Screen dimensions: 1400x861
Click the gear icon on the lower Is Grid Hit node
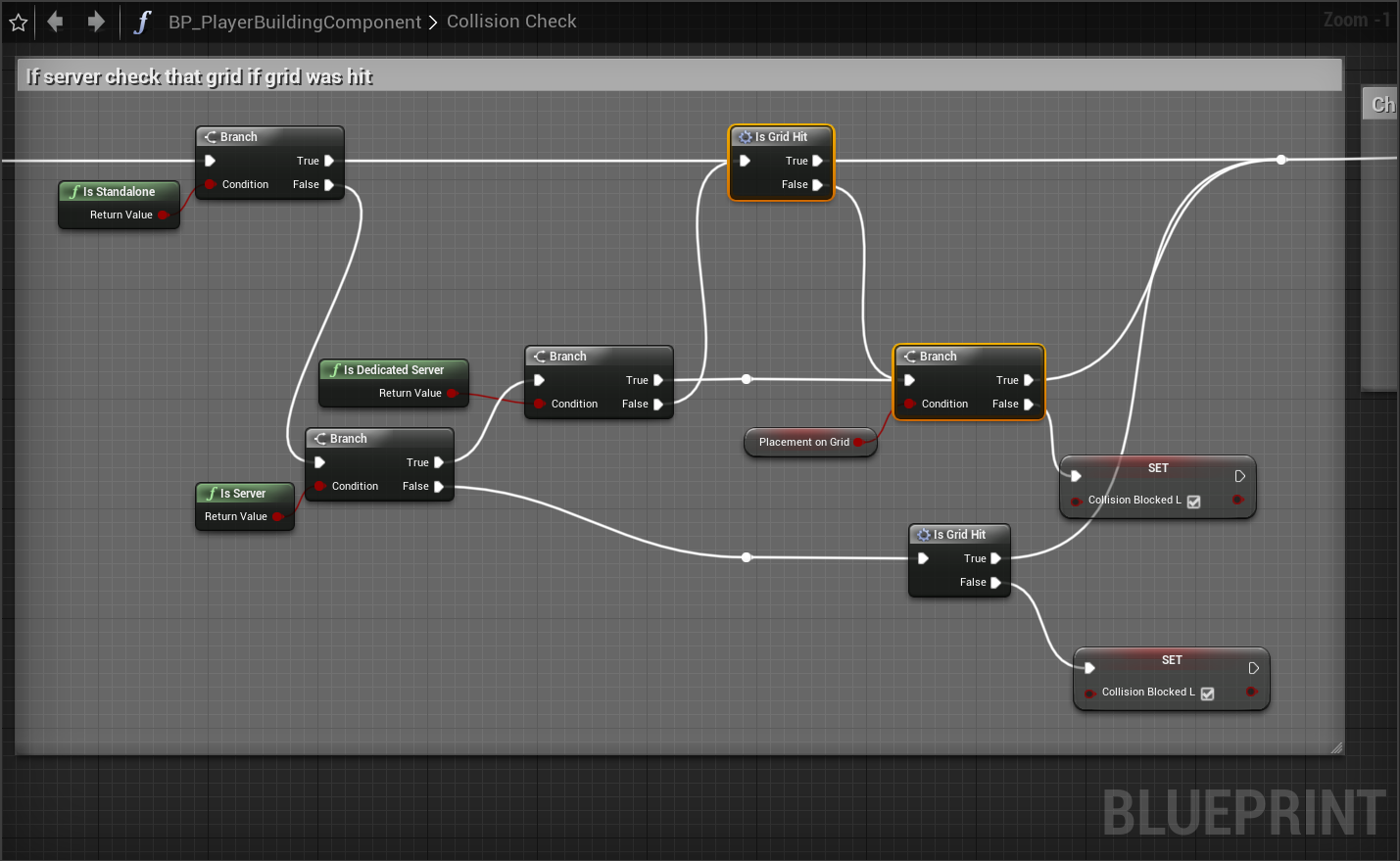pyautogui.click(x=924, y=535)
